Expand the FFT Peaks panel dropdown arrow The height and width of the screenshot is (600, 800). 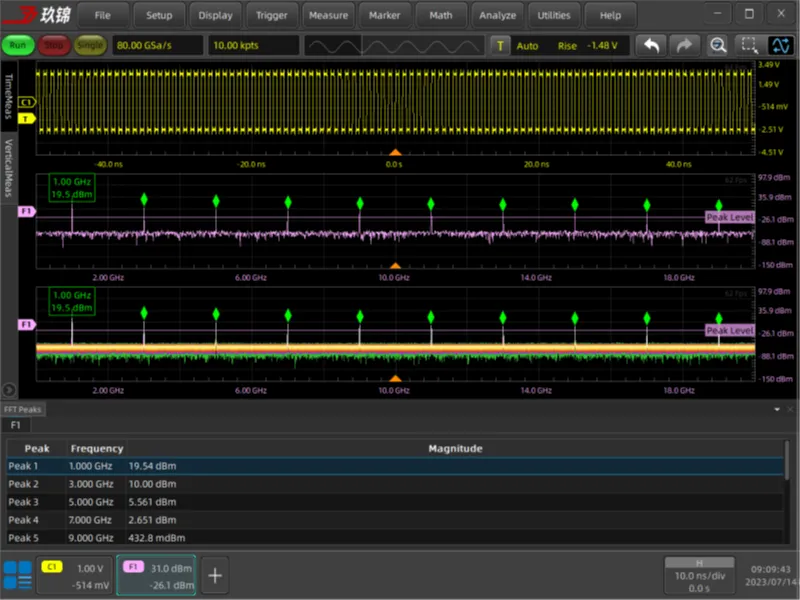click(x=777, y=410)
